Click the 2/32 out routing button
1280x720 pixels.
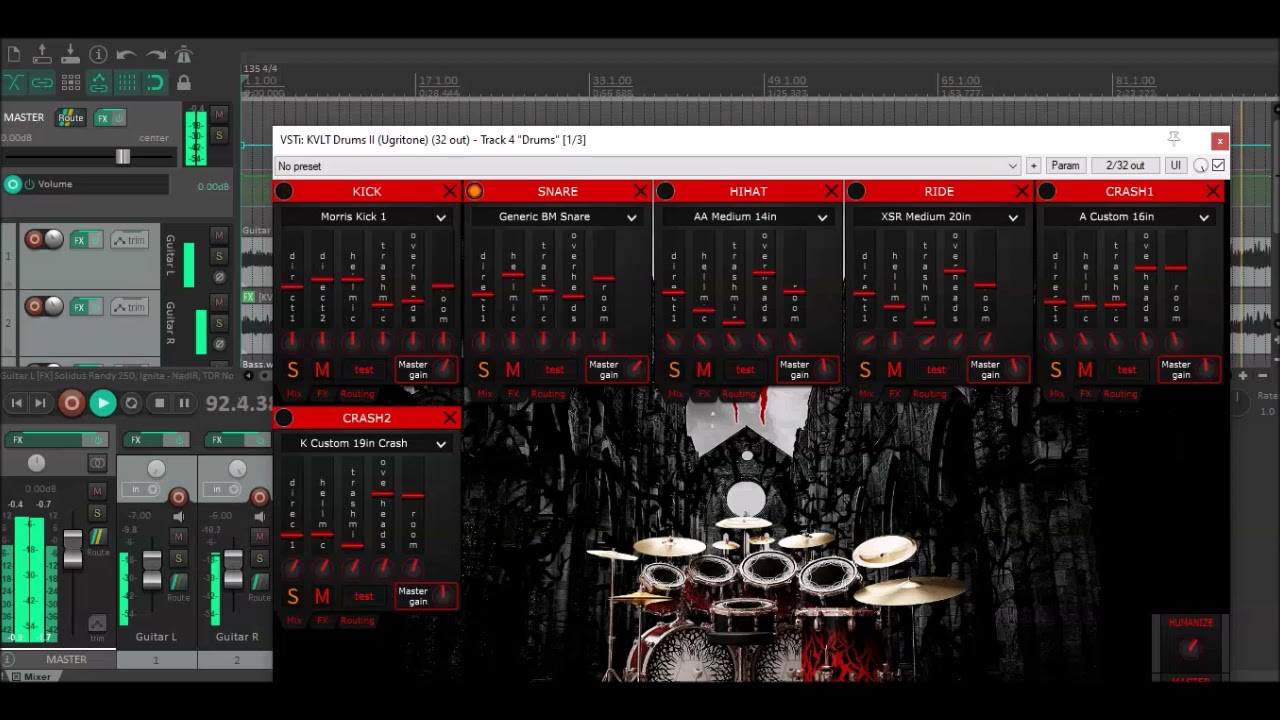coord(1125,166)
